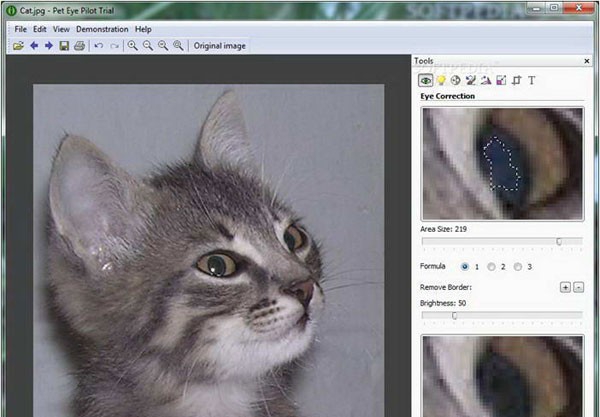The width and height of the screenshot is (600, 417).
Task: Zoom out with the minus magnifier icon
Action: coord(148,46)
